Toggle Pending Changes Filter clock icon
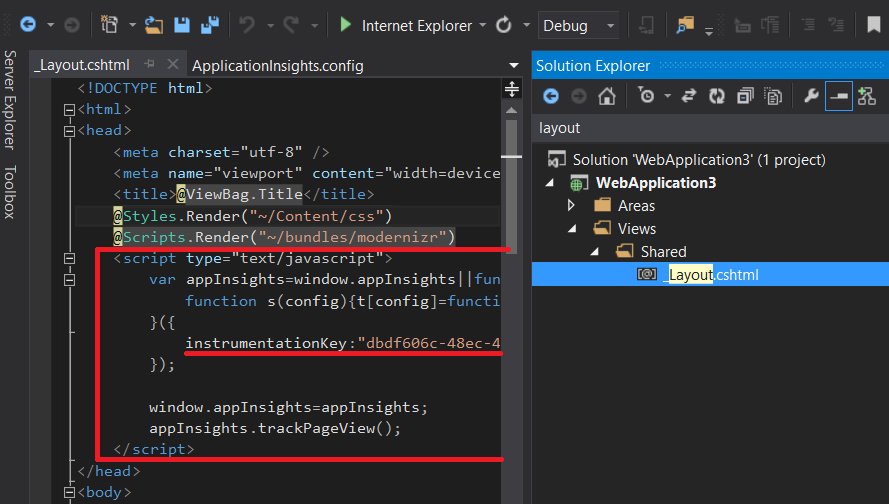The height and width of the screenshot is (504, 889). (x=646, y=95)
